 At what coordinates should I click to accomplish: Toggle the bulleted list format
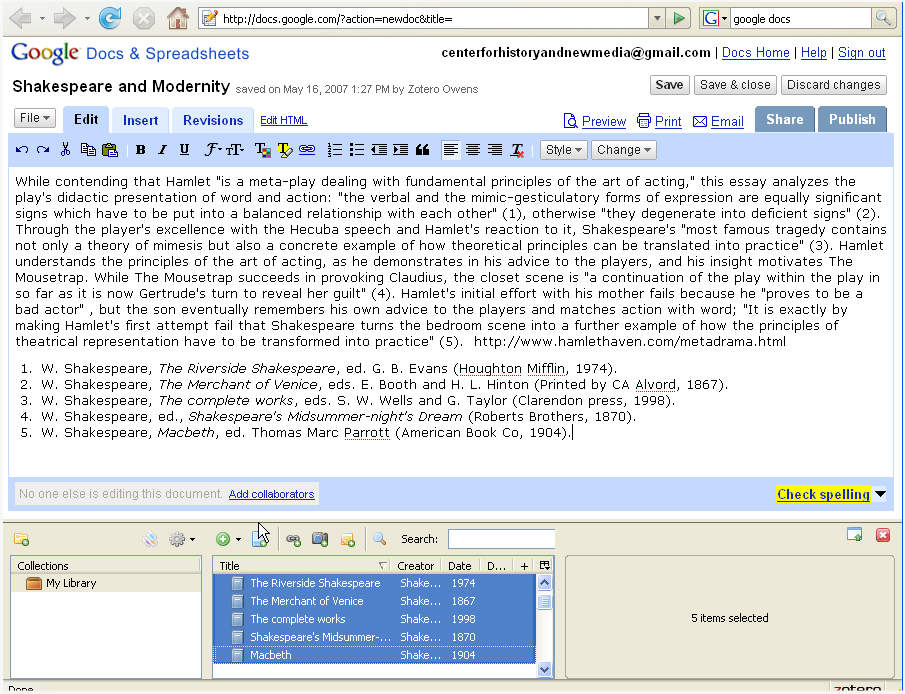pyautogui.click(x=357, y=150)
